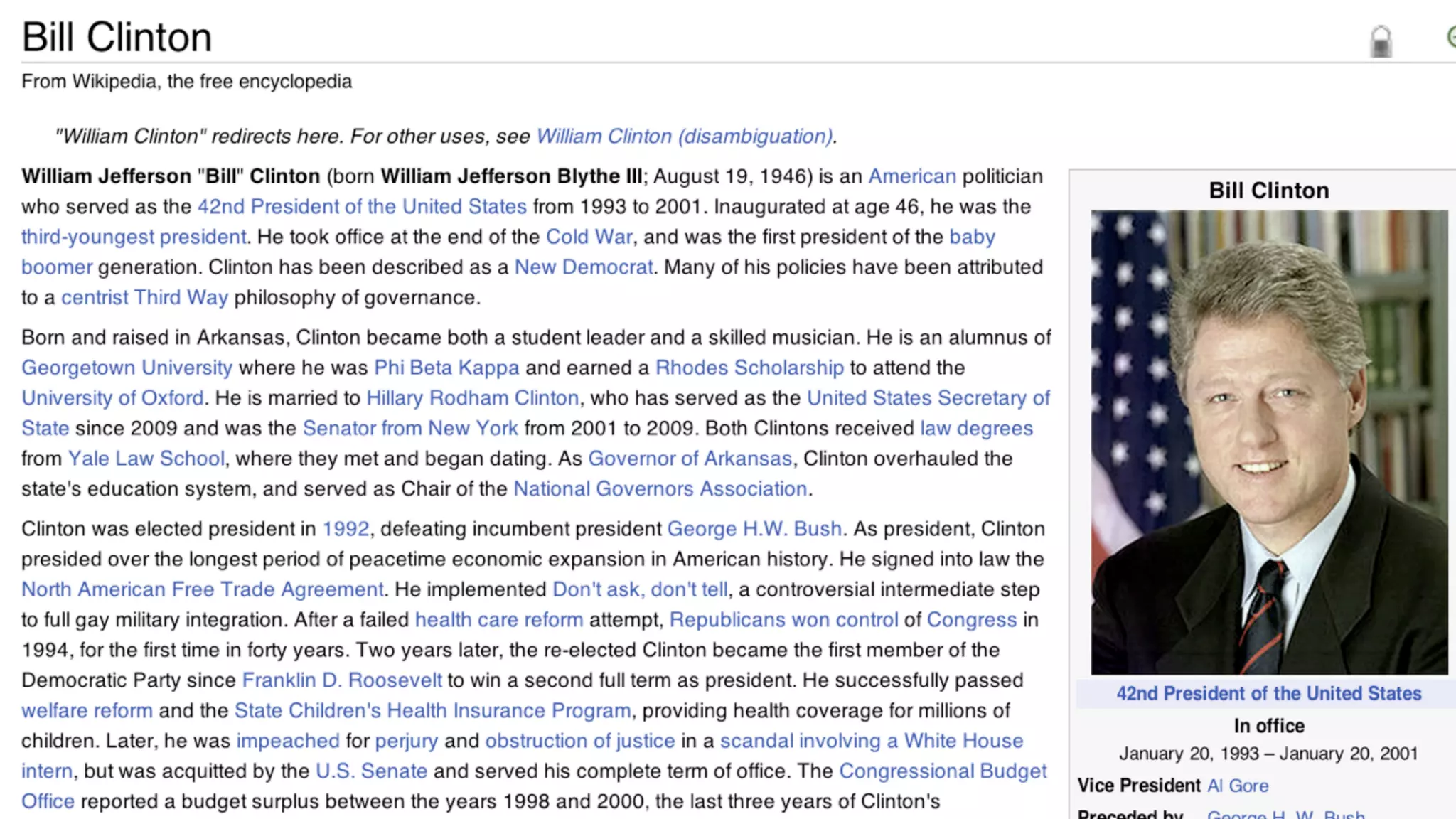Image resolution: width=1456 pixels, height=819 pixels.
Task: Follow the Franklin D. Roosevelt link
Action: (x=341, y=680)
